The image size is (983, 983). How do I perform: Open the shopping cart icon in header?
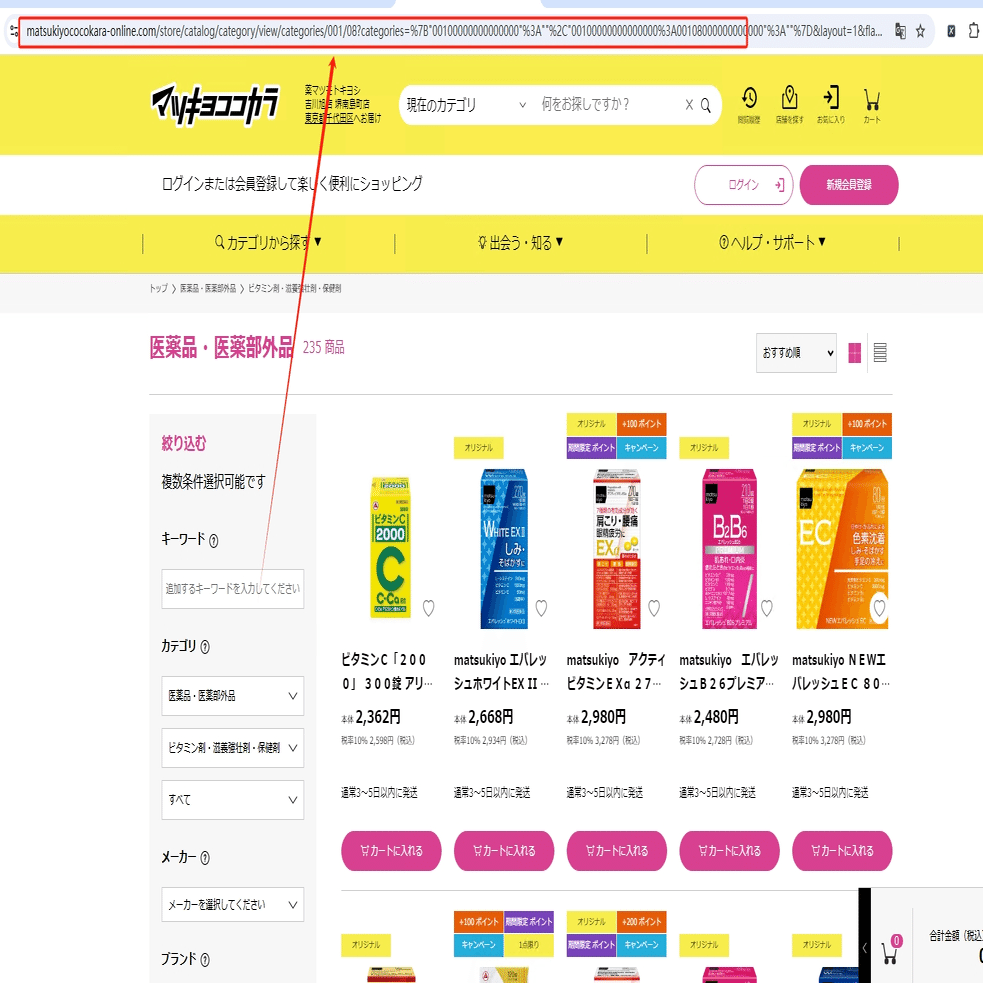point(871,105)
